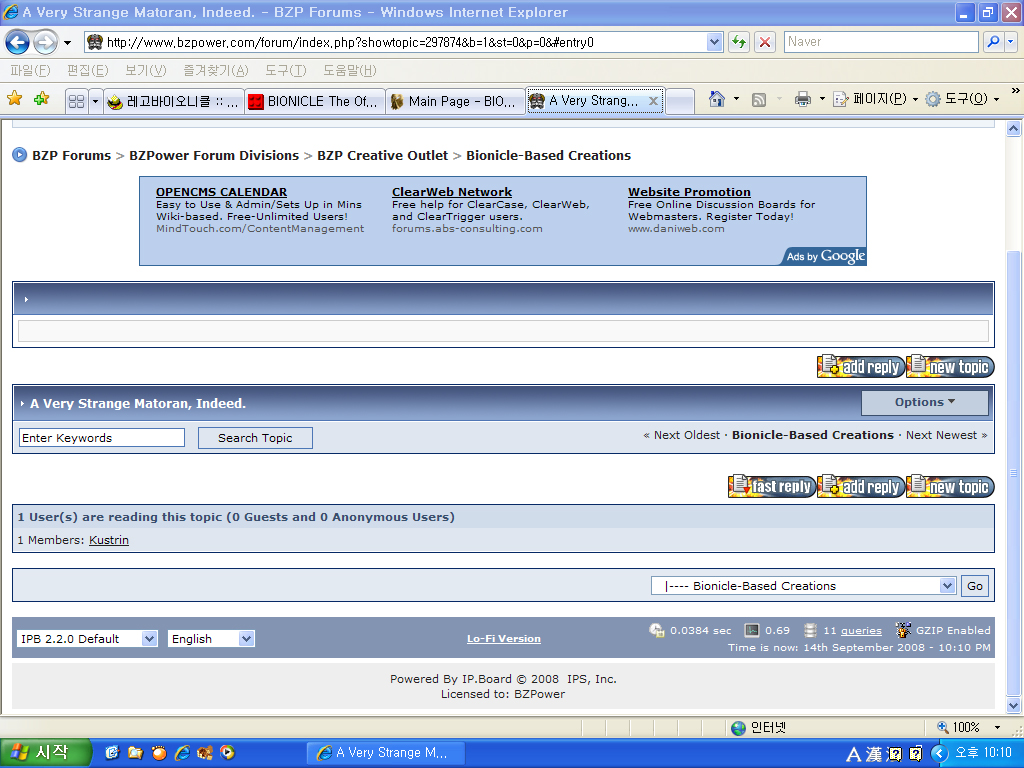Click the Print icon
The image size is (1024, 768).
pos(803,99)
